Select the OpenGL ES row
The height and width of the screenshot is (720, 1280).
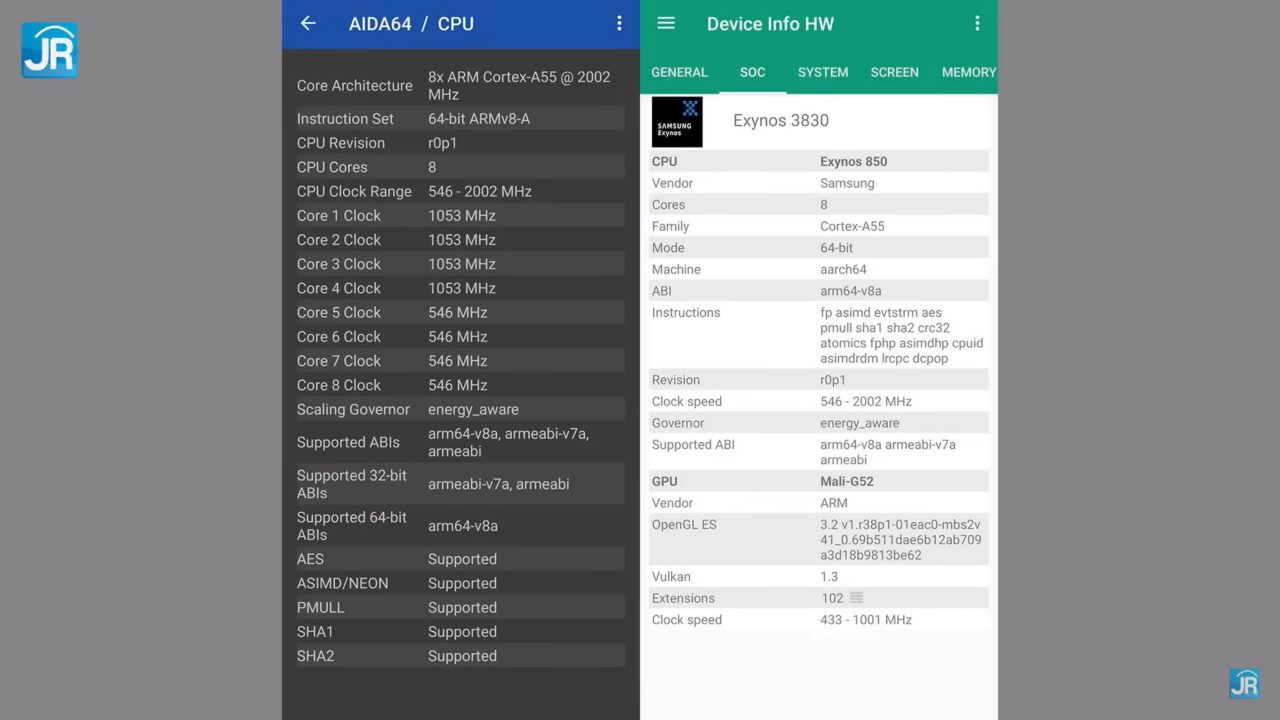pyautogui.click(x=819, y=540)
